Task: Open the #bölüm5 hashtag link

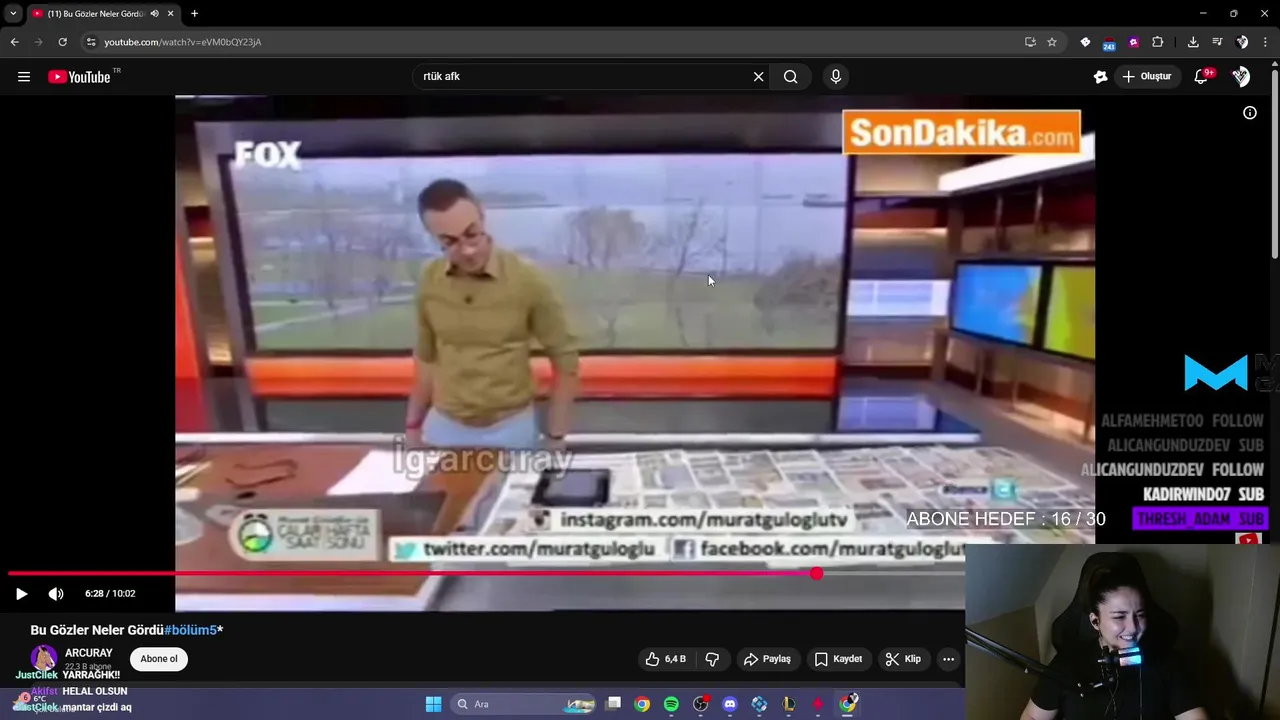Action: [190, 630]
